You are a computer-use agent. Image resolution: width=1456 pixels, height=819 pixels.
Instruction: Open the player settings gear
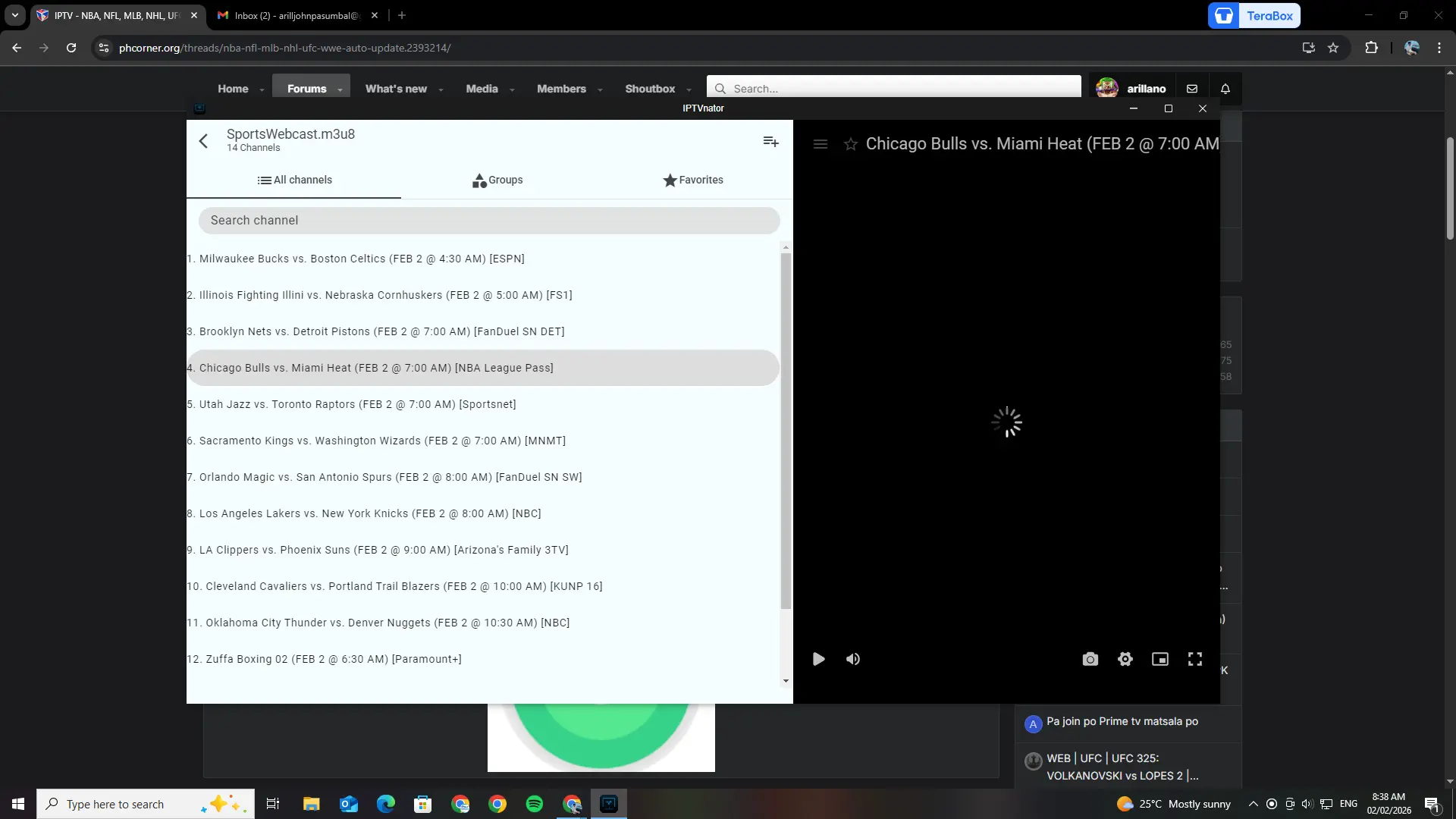click(x=1125, y=659)
